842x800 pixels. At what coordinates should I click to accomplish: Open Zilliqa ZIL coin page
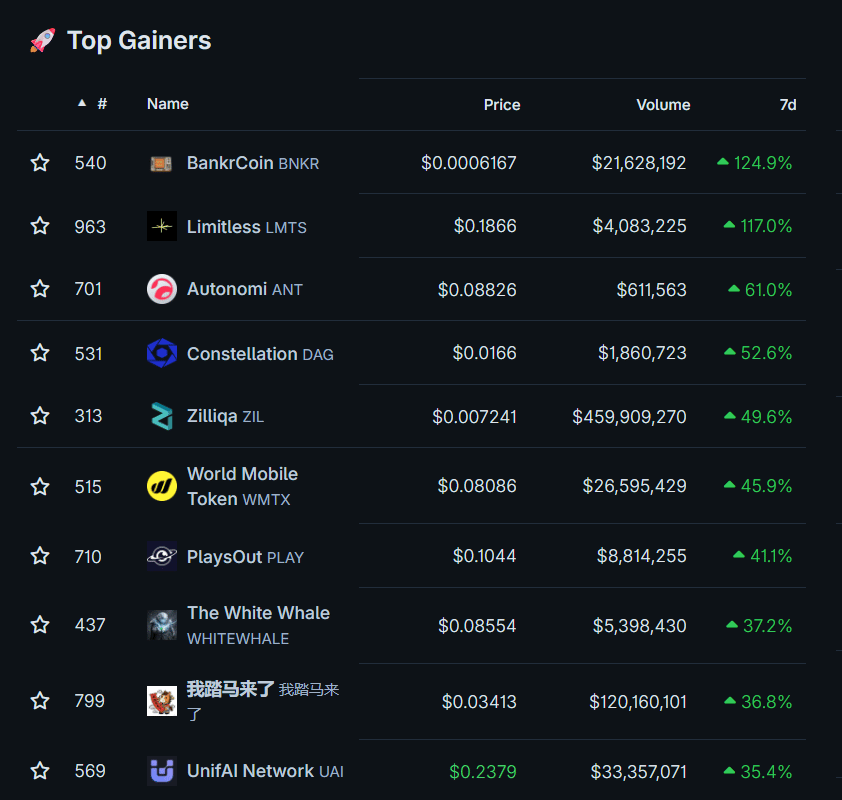225,416
